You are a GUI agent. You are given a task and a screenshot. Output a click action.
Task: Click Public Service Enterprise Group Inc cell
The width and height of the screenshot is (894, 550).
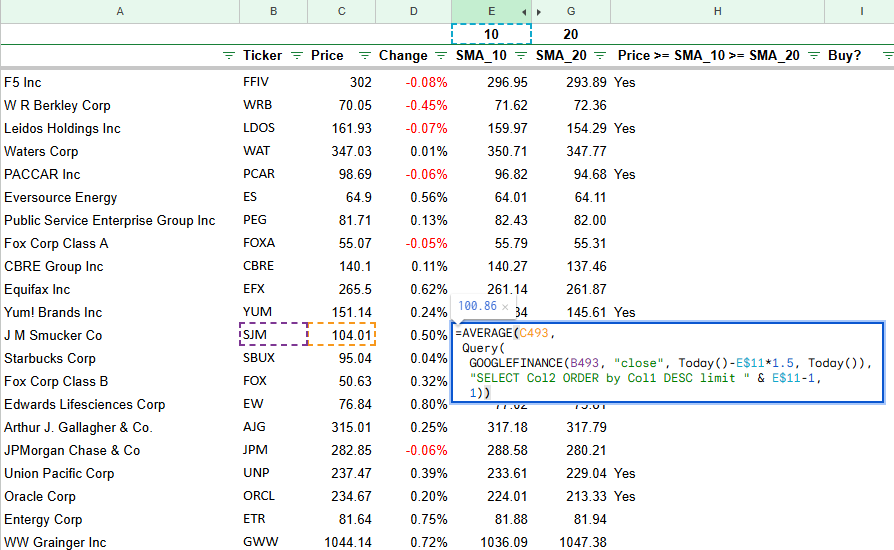(x=120, y=220)
